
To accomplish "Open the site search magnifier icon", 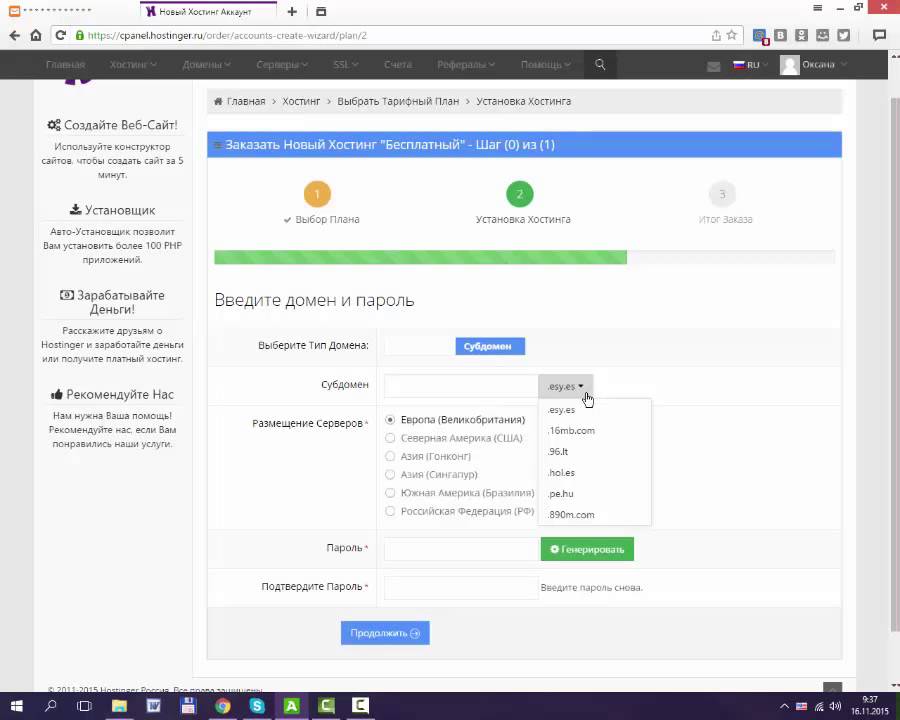I will pyautogui.click(x=600, y=64).
